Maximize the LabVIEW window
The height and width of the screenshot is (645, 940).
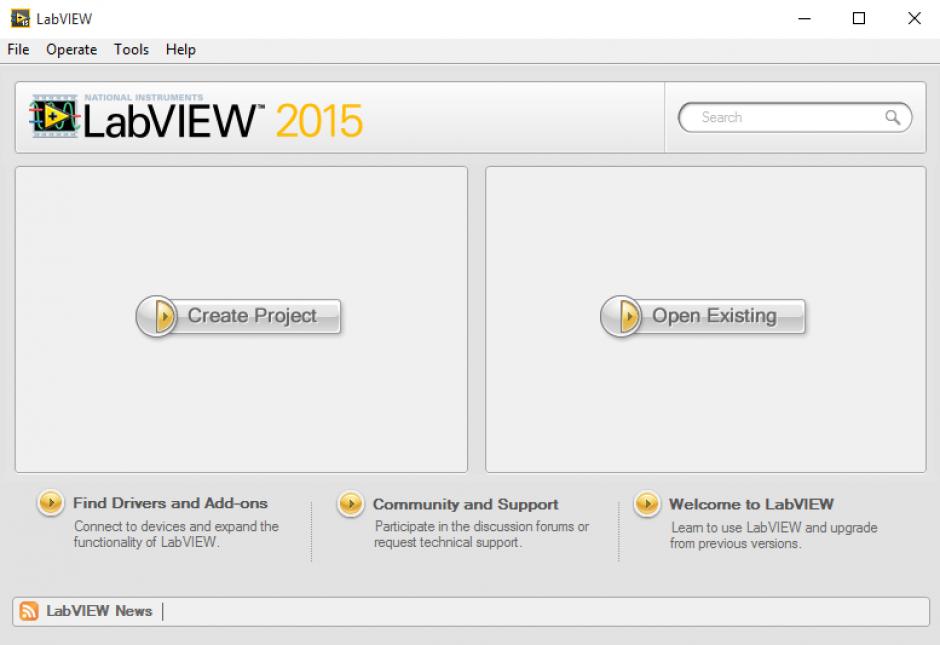click(859, 19)
